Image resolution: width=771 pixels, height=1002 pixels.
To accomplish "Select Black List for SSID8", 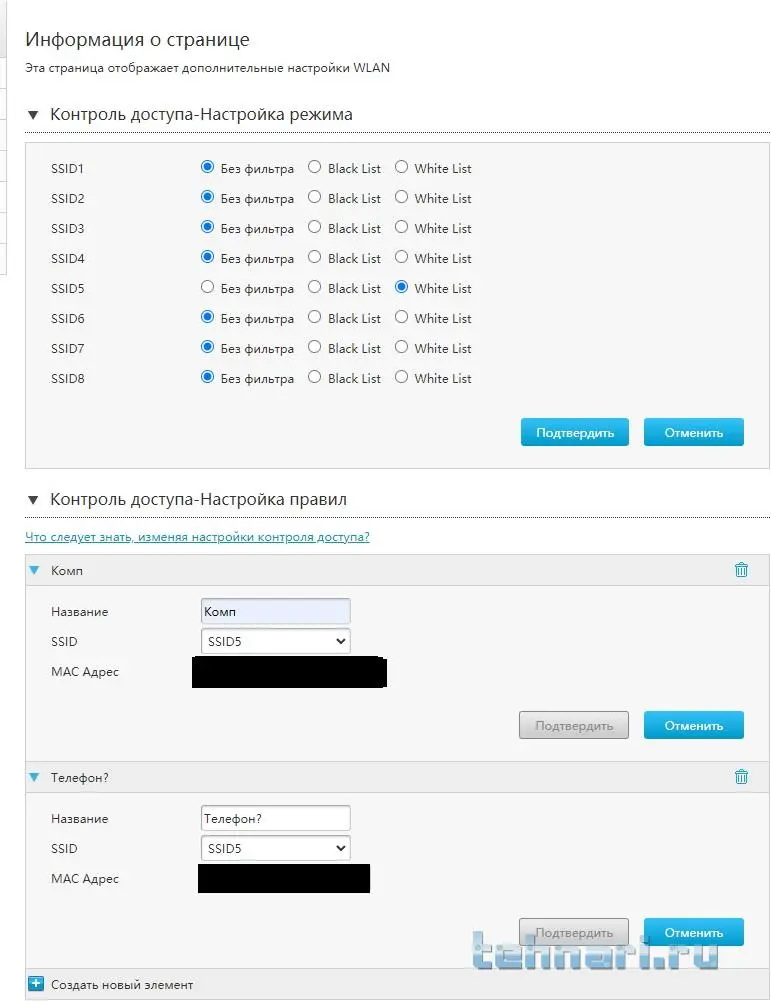I will tap(314, 377).
